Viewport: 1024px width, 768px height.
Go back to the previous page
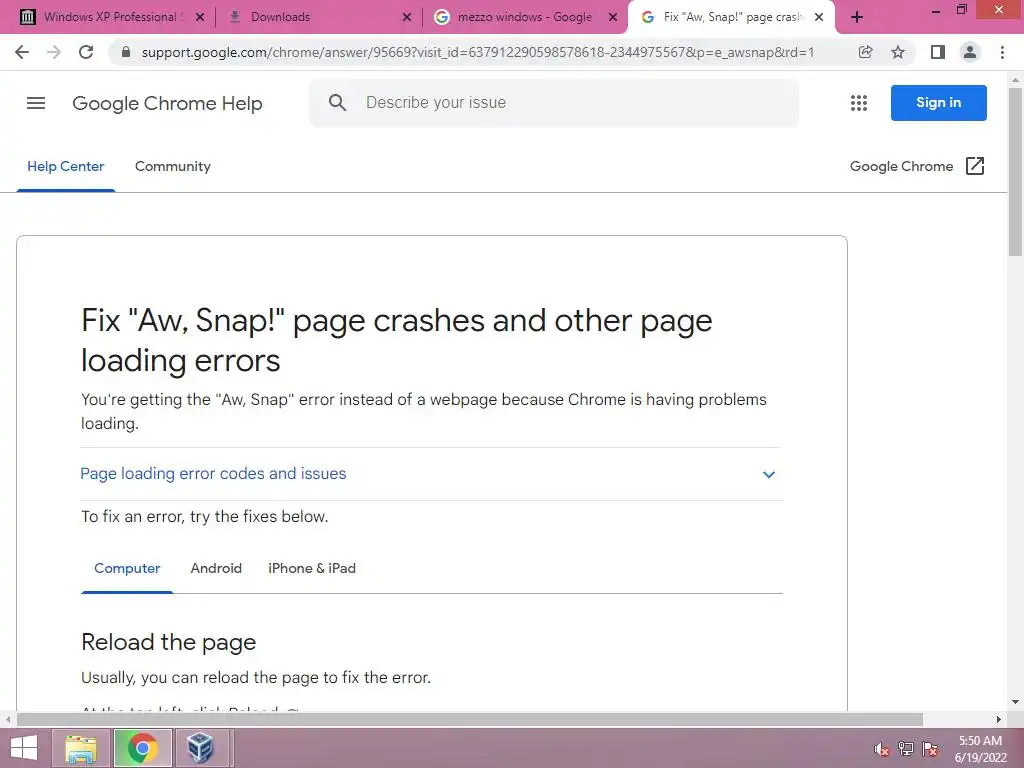click(x=22, y=52)
